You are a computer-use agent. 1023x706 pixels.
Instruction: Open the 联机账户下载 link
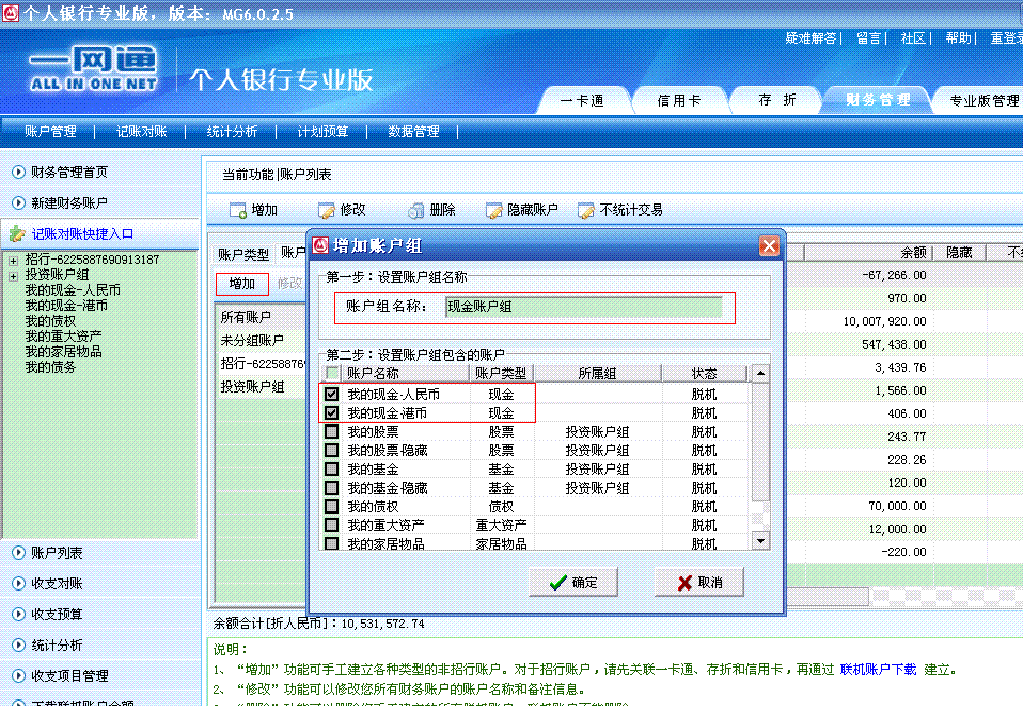877,669
